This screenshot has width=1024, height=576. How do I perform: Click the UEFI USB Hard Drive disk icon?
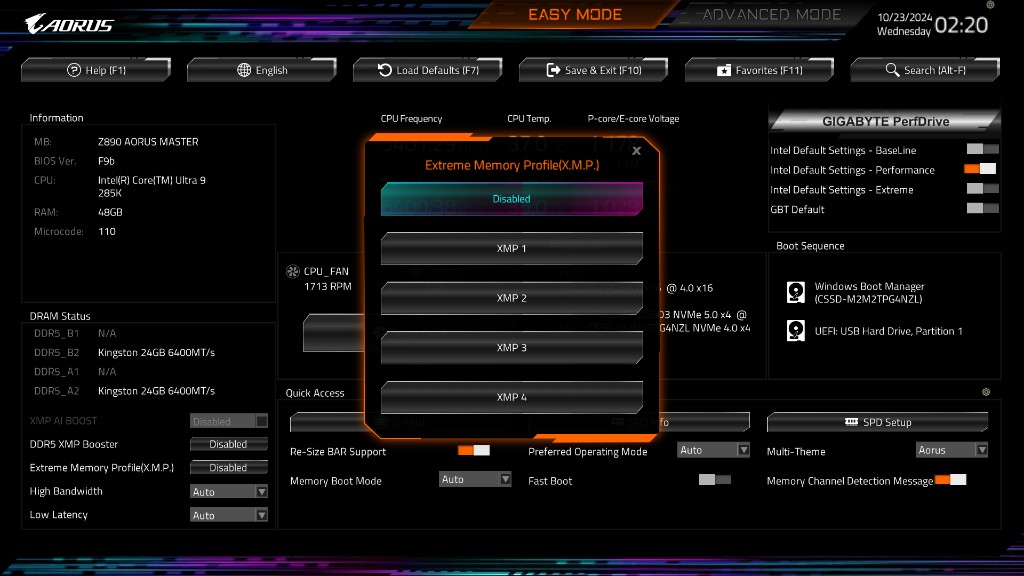[795, 330]
